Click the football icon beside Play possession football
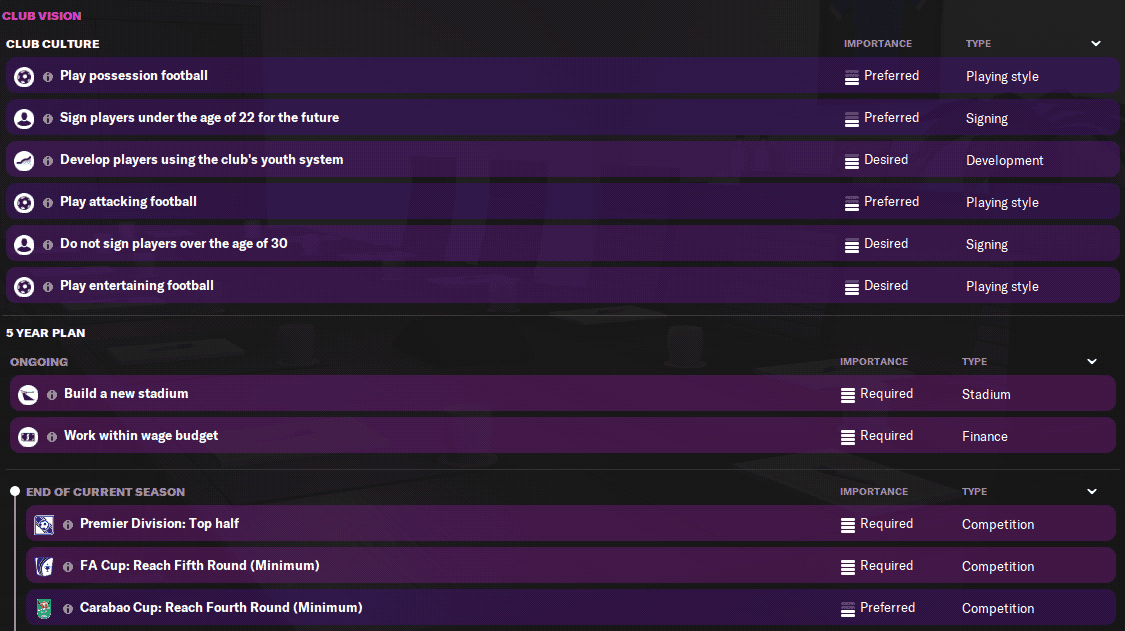Viewport: 1125px width, 631px height. [24, 76]
